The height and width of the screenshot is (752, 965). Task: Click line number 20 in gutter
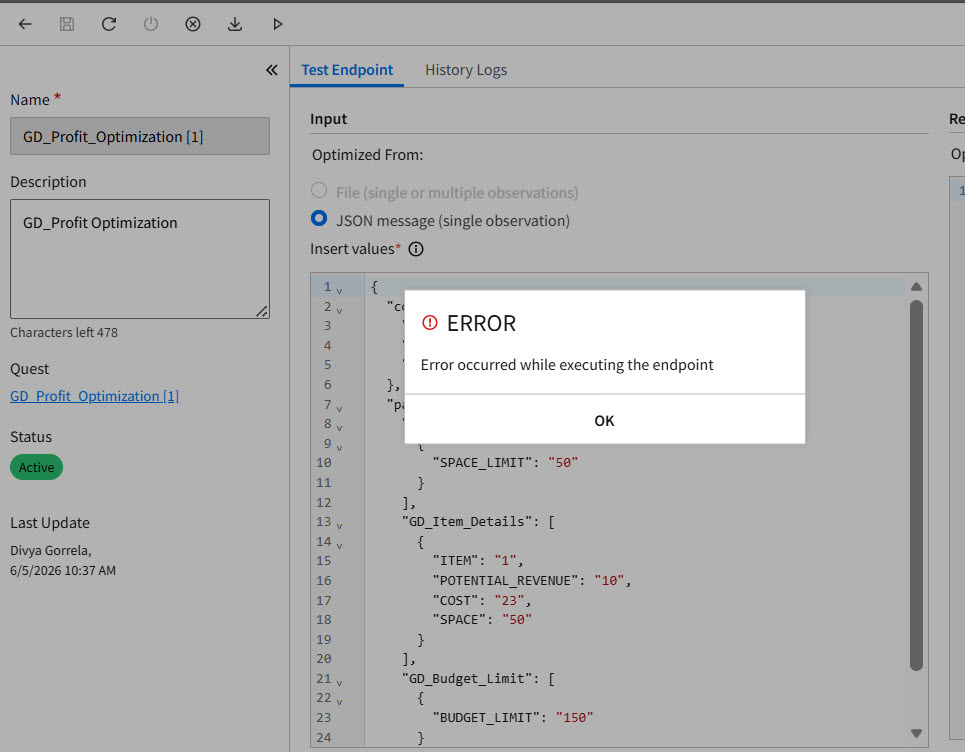tap(324, 658)
